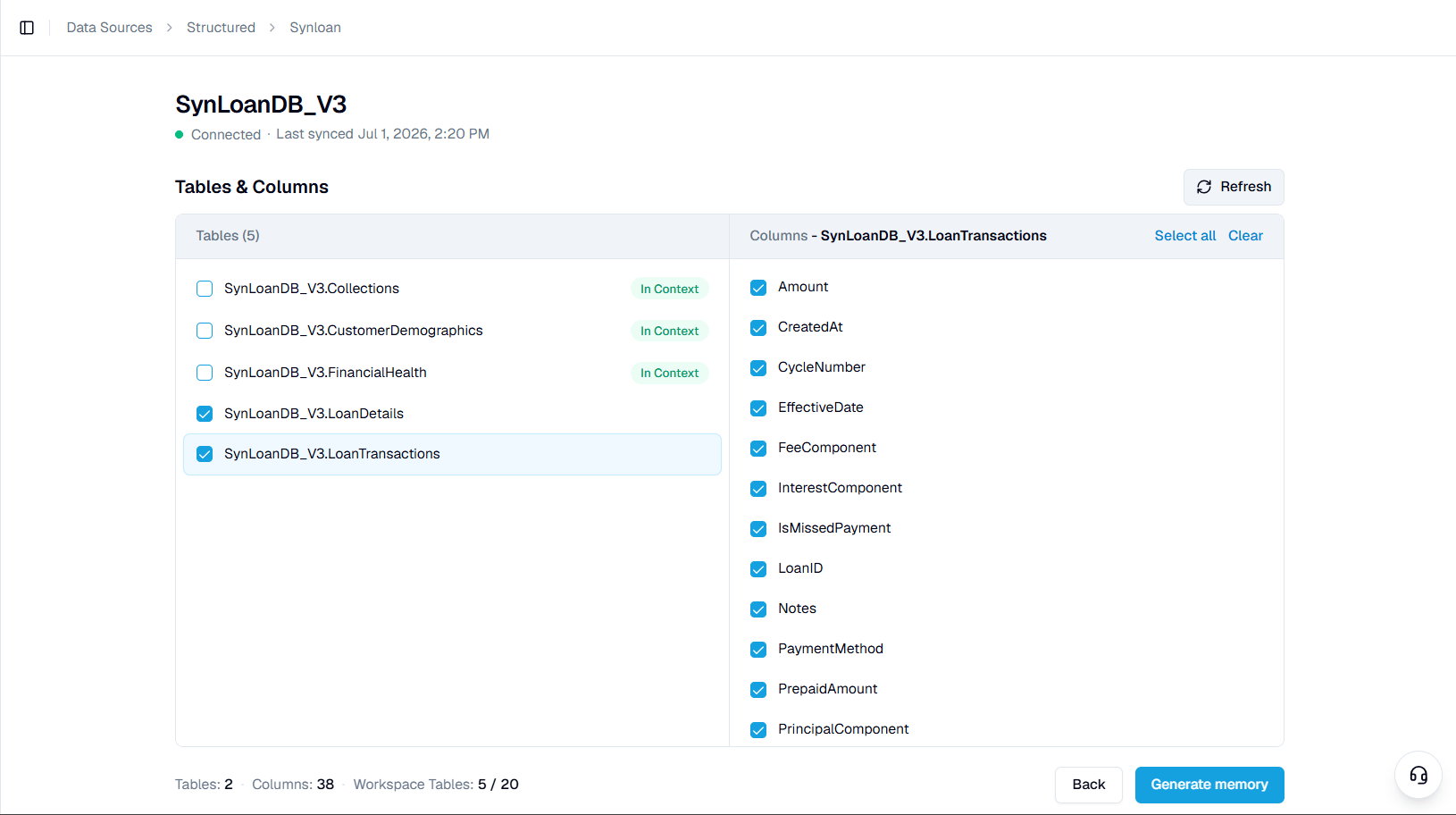Select the SynLoanDB_V3.LoanTransactions table name
Image resolution: width=1456 pixels, height=815 pixels.
332,454
